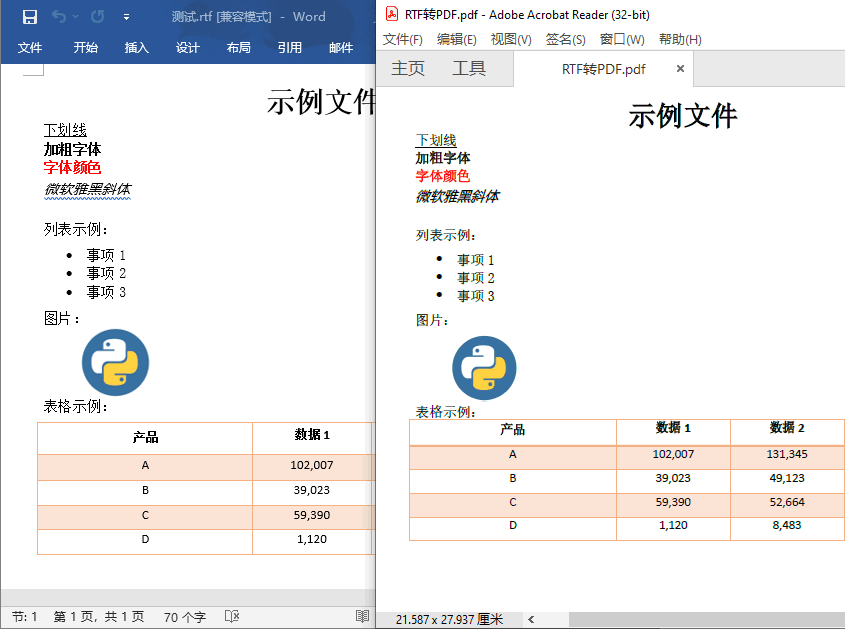The width and height of the screenshot is (845, 629).
Task: Click the Undo arrow in Word toolbar
Action: tap(59, 17)
